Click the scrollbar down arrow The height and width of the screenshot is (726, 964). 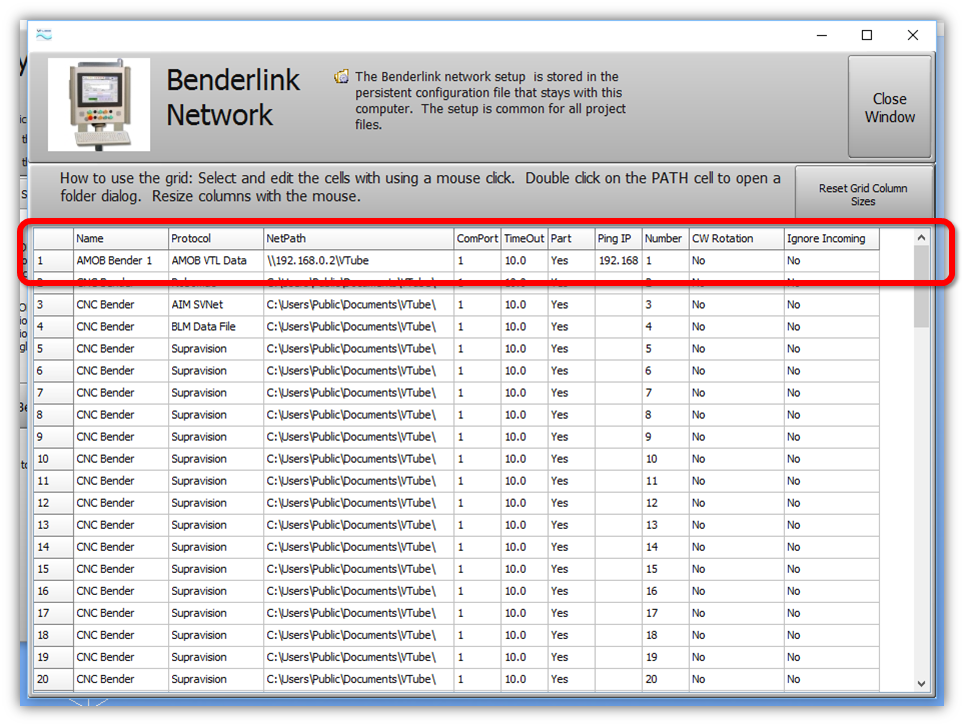[921, 683]
